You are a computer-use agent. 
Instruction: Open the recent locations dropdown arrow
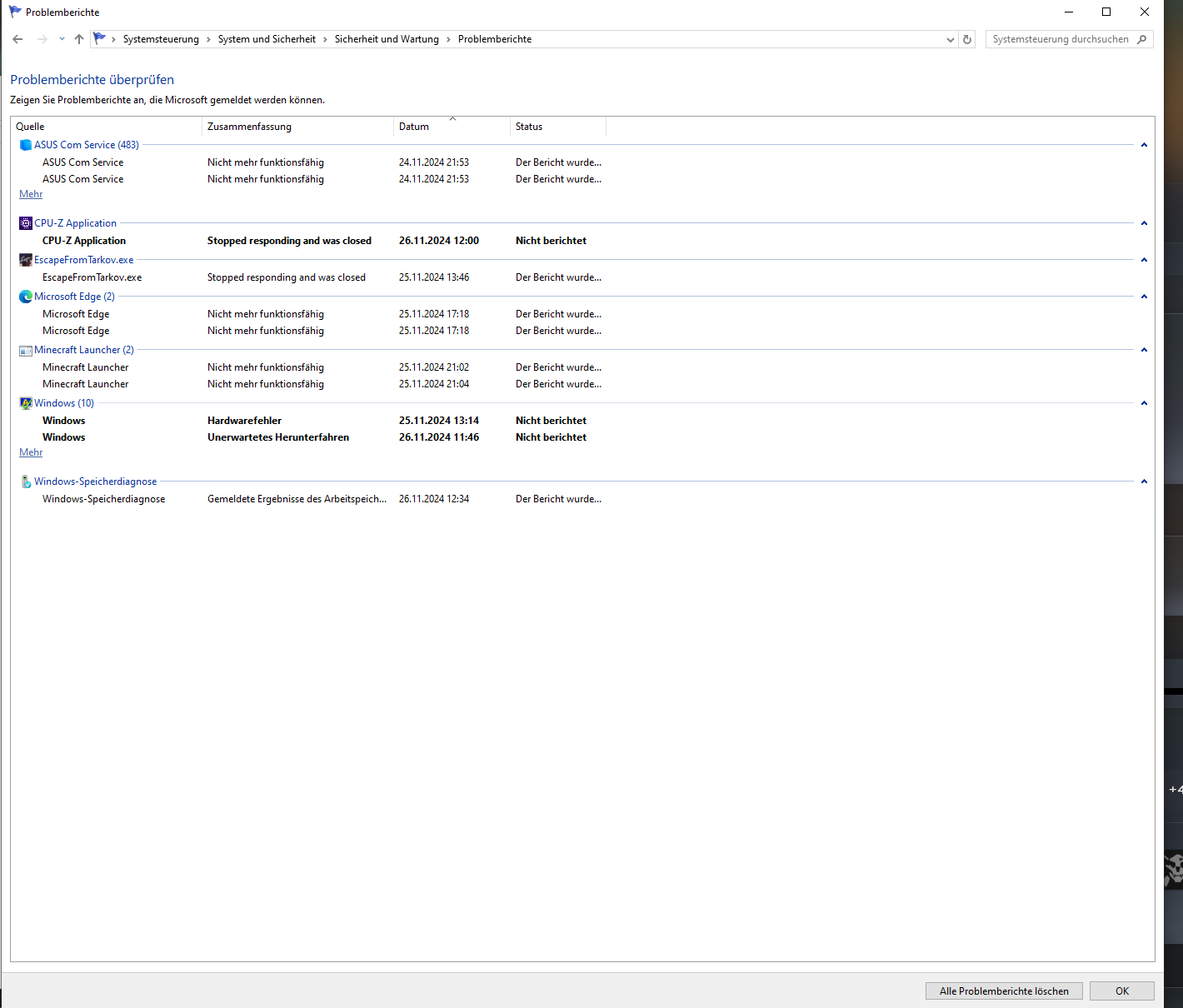tap(62, 39)
